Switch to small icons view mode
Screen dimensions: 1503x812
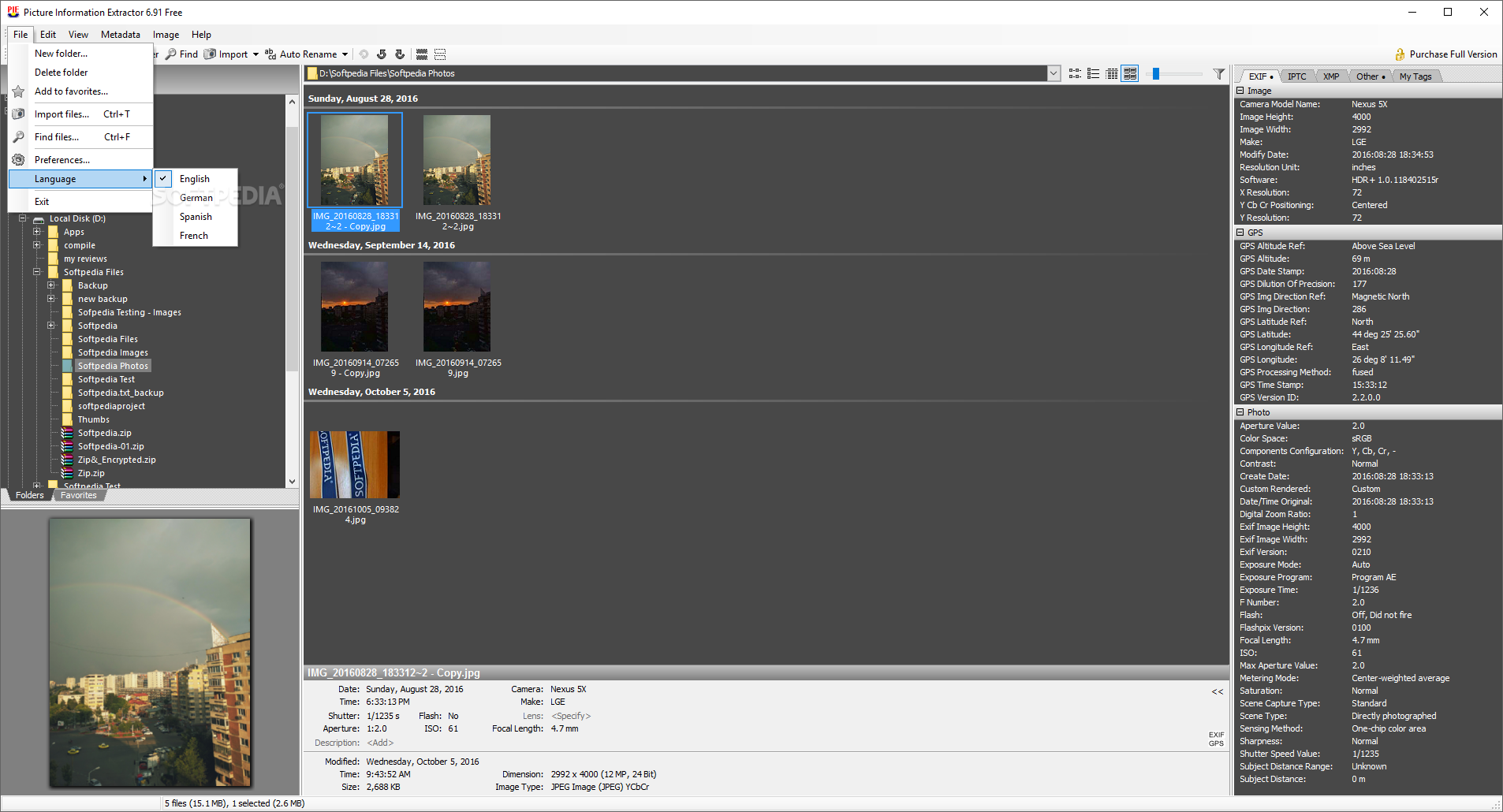point(1075,73)
